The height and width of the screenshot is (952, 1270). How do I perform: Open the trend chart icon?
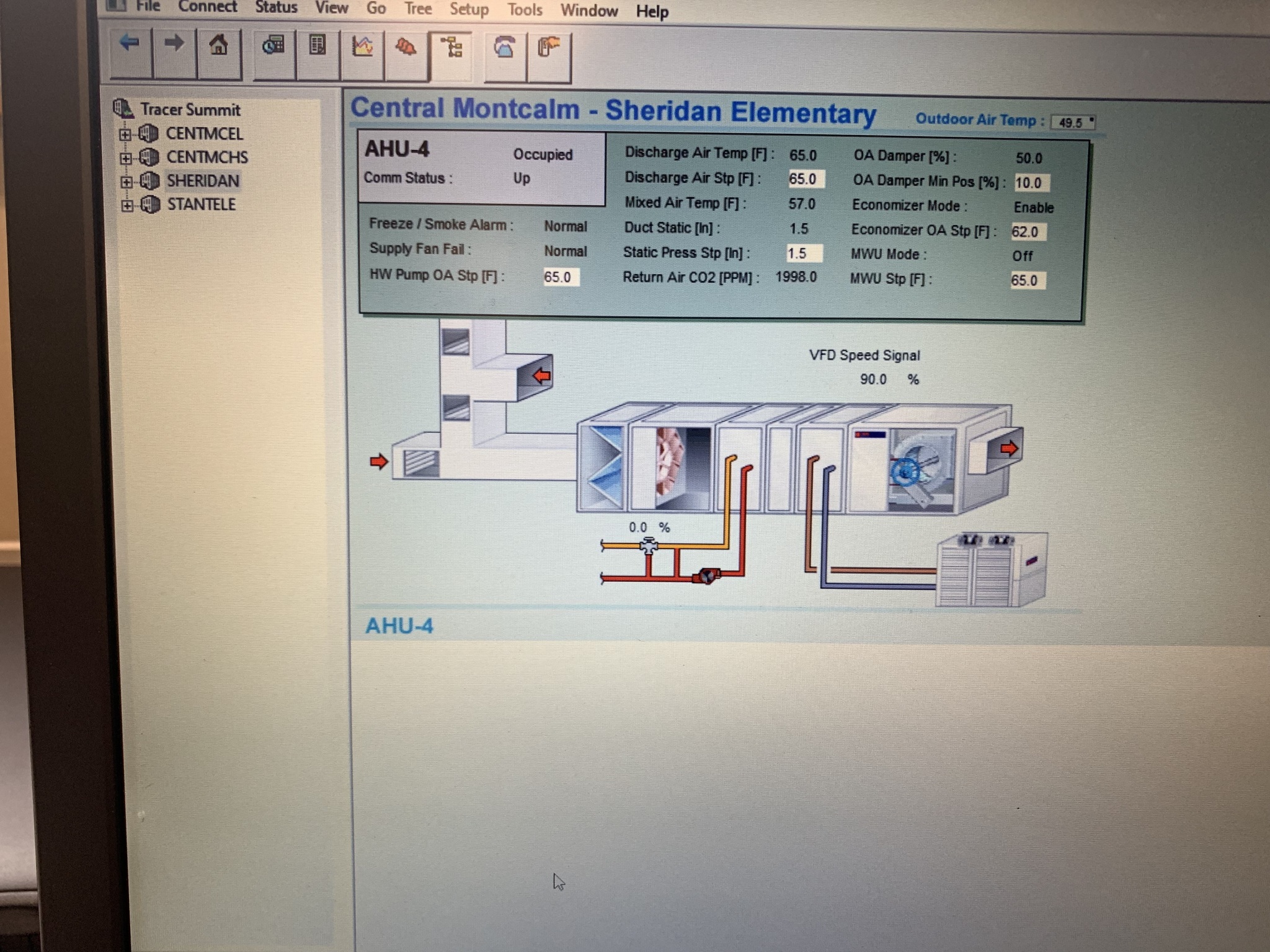(362, 48)
